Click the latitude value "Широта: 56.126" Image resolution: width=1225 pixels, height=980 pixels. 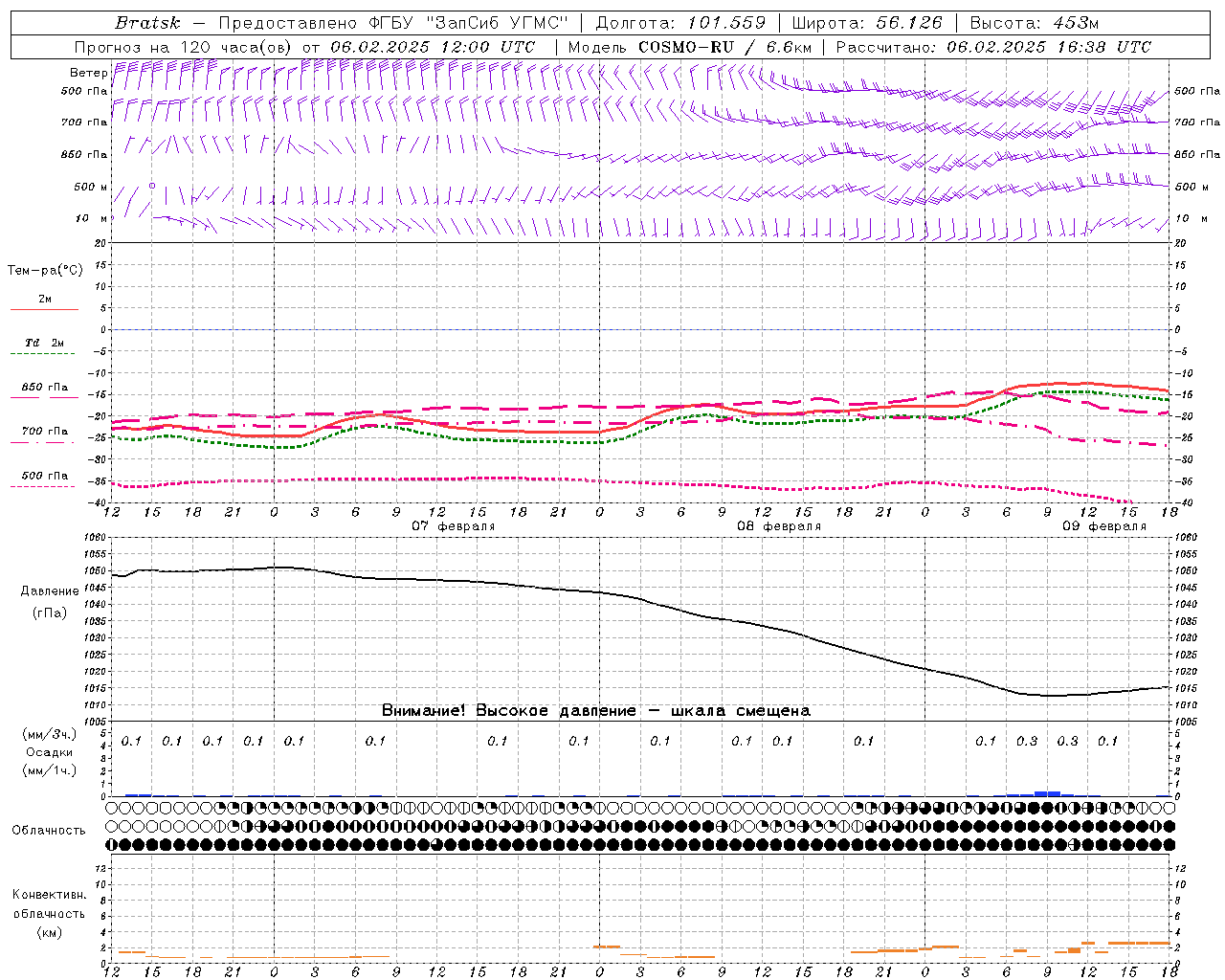[x=867, y=23]
